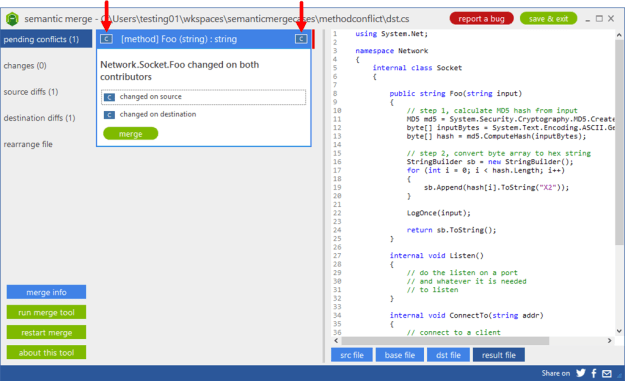Image resolution: width=625 pixels, height=381 pixels.
Task: Click the left C icon in conflict header
Action: [x=106, y=39]
